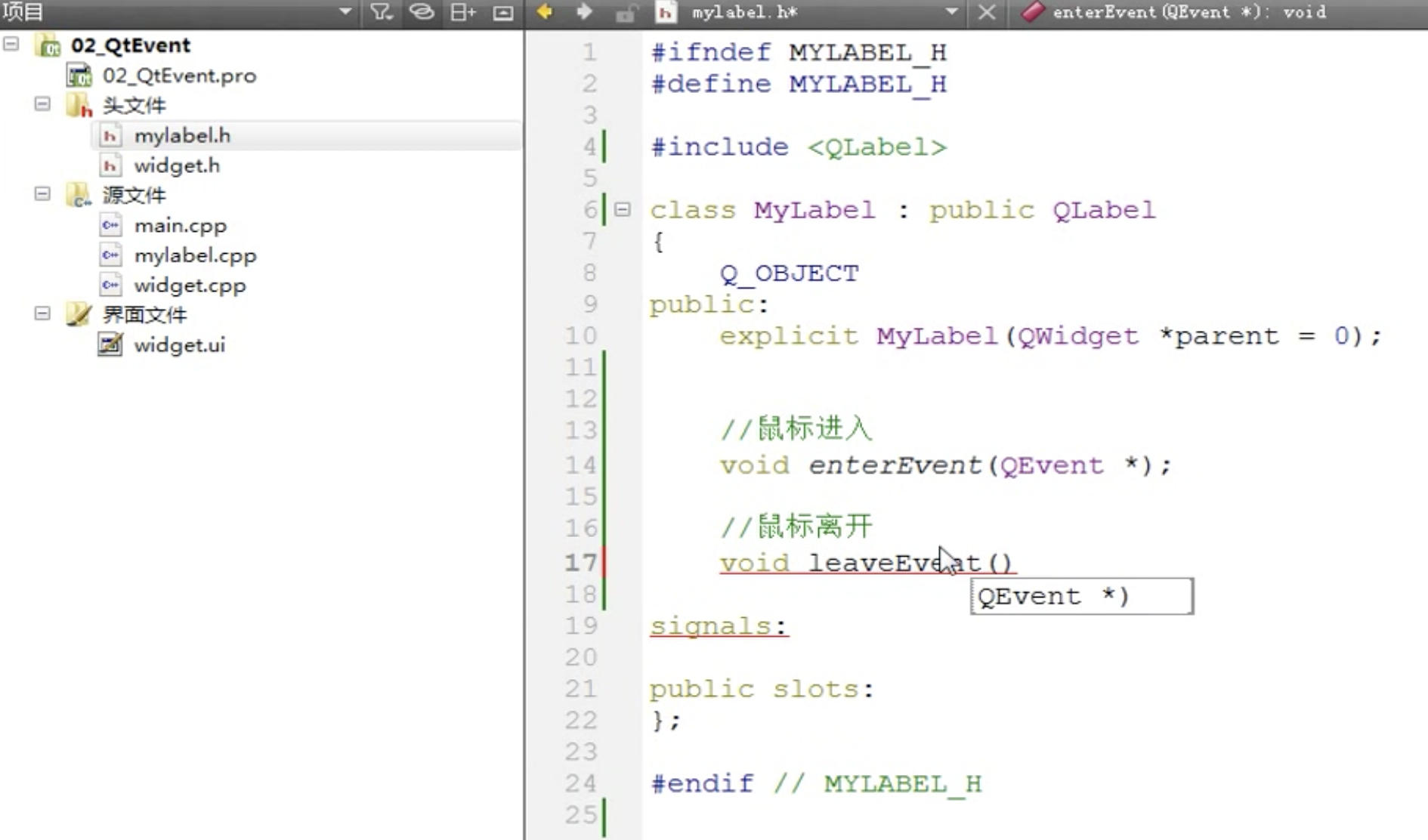This screenshot has height=840, width=1428.
Task: Click the text "#ifndef MYLABEL_H"
Action: tap(799, 53)
